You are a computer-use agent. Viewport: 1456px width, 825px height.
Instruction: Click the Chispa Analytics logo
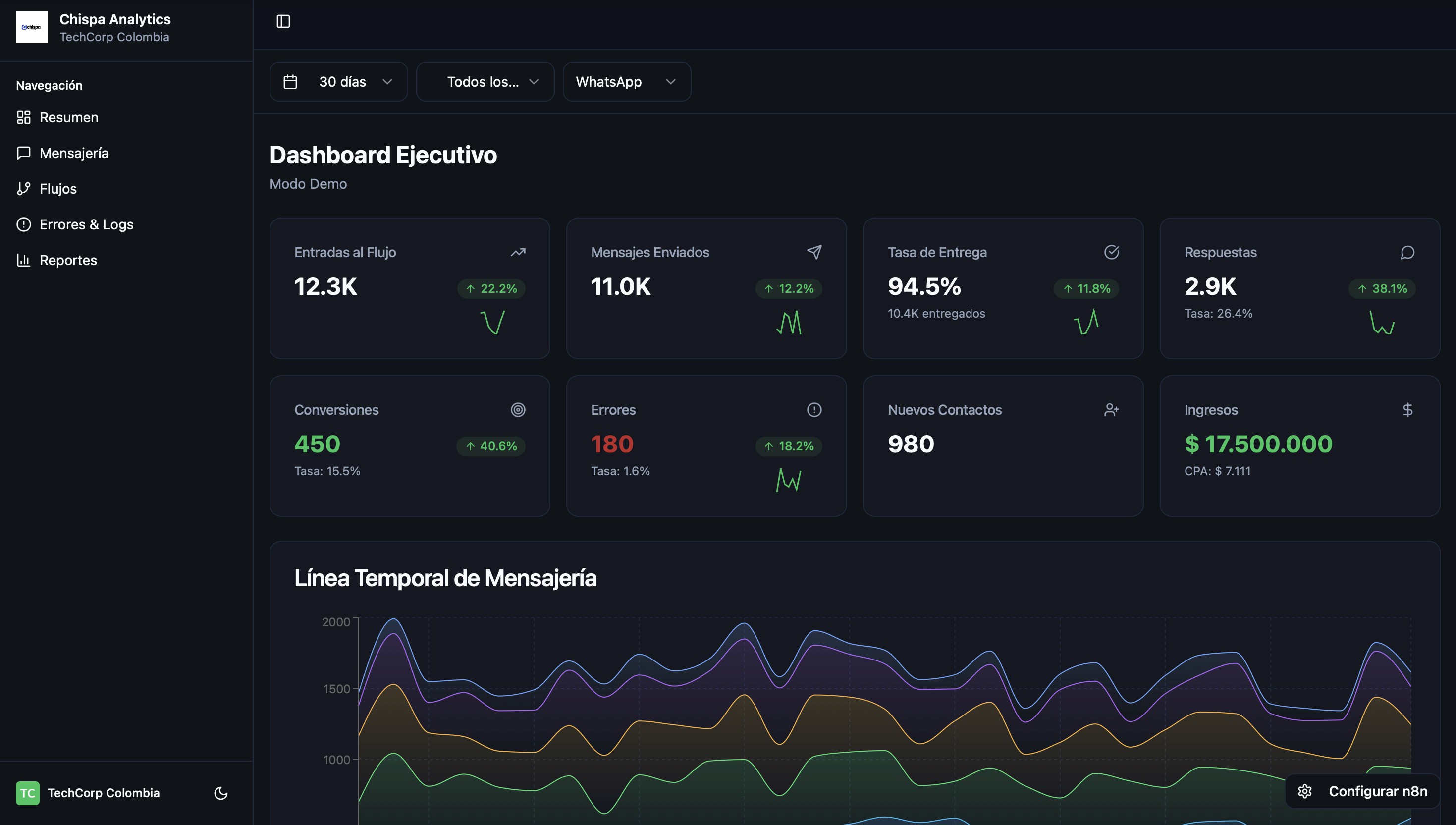32,27
